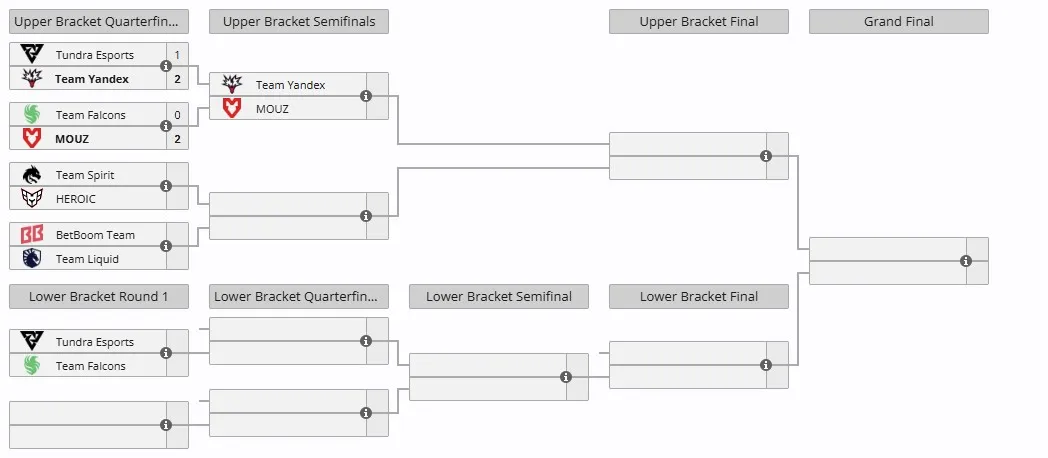Open info icon on Upper Bracket Final match
This screenshot has height=458, width=1048.
click(766, 156)
